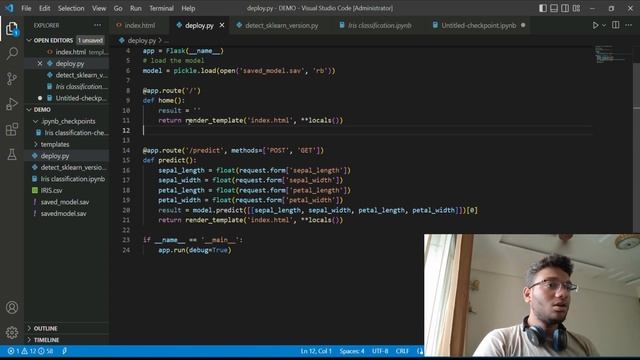Open the Source Control view
The width and height of the screenshot is (640, 360).
point(12,78)
